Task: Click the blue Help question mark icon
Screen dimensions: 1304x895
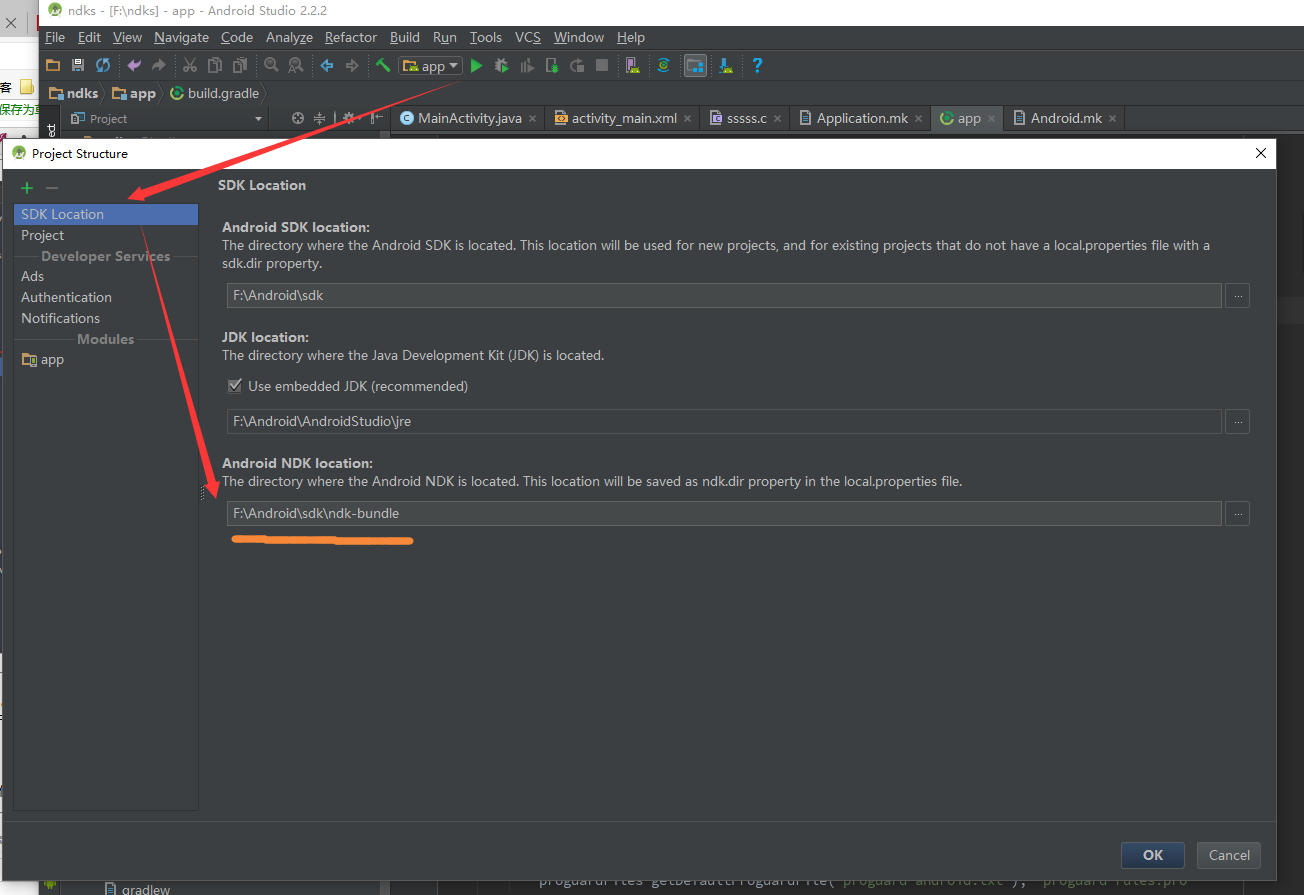Action: (757, 65)
